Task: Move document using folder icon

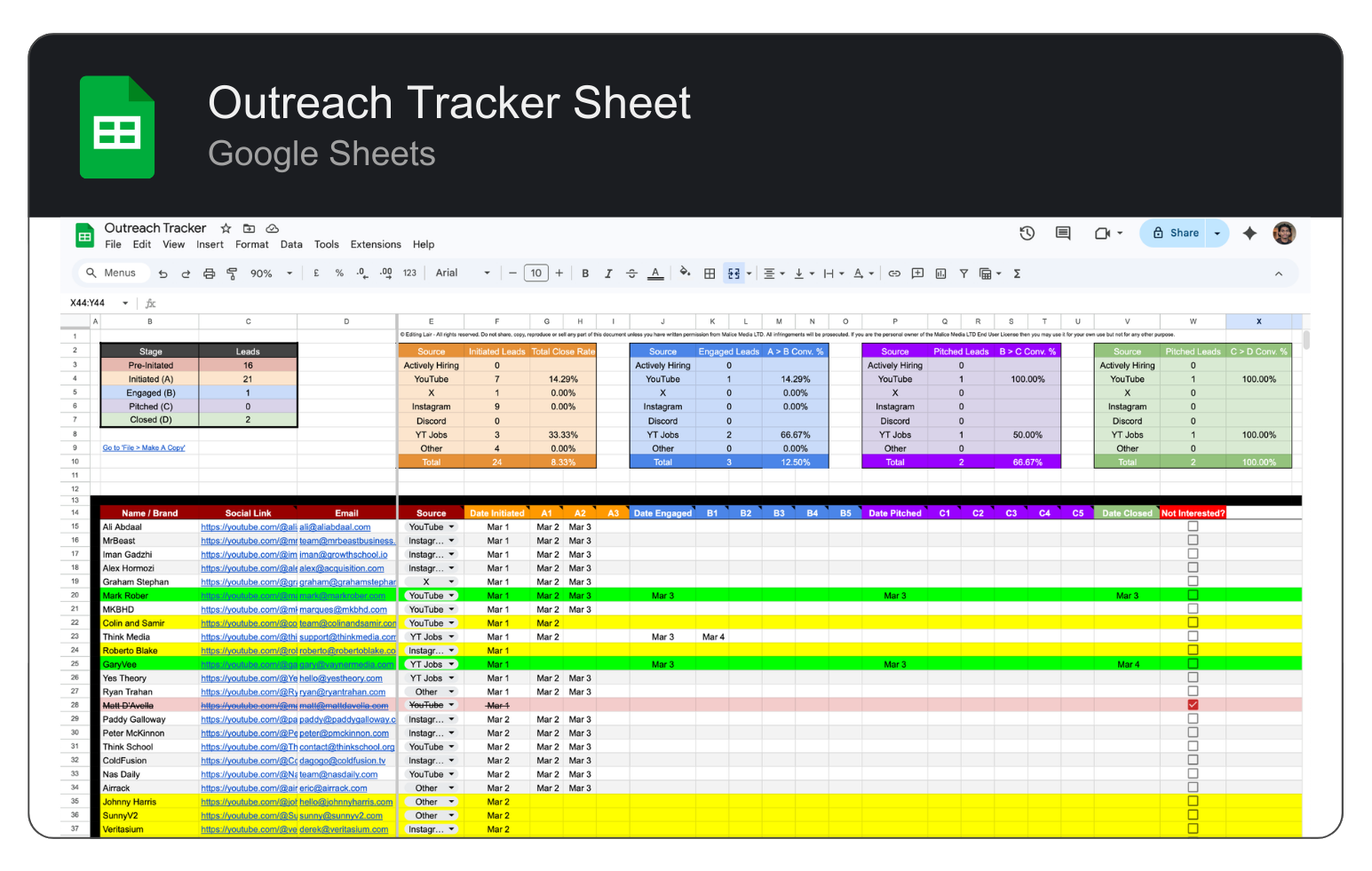Action: click(249, 228)
